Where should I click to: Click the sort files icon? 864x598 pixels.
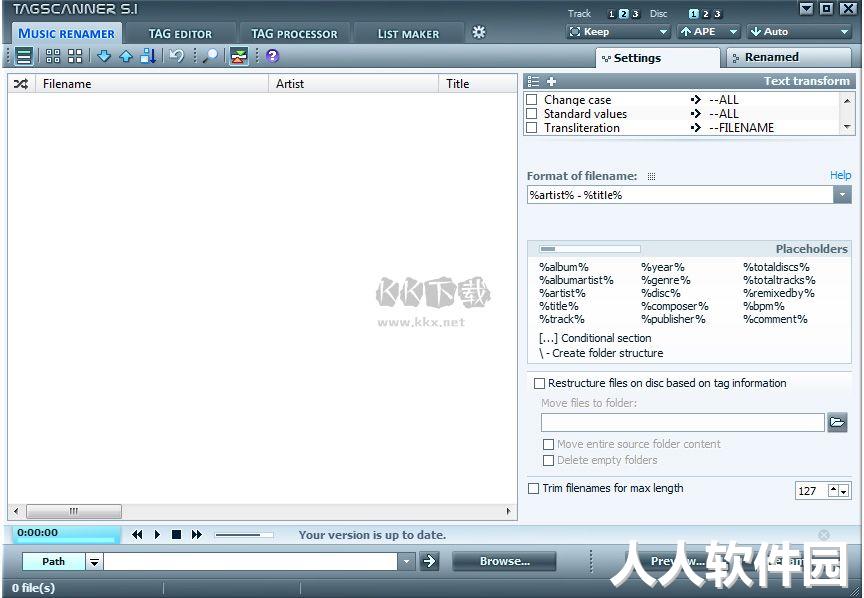148,56
